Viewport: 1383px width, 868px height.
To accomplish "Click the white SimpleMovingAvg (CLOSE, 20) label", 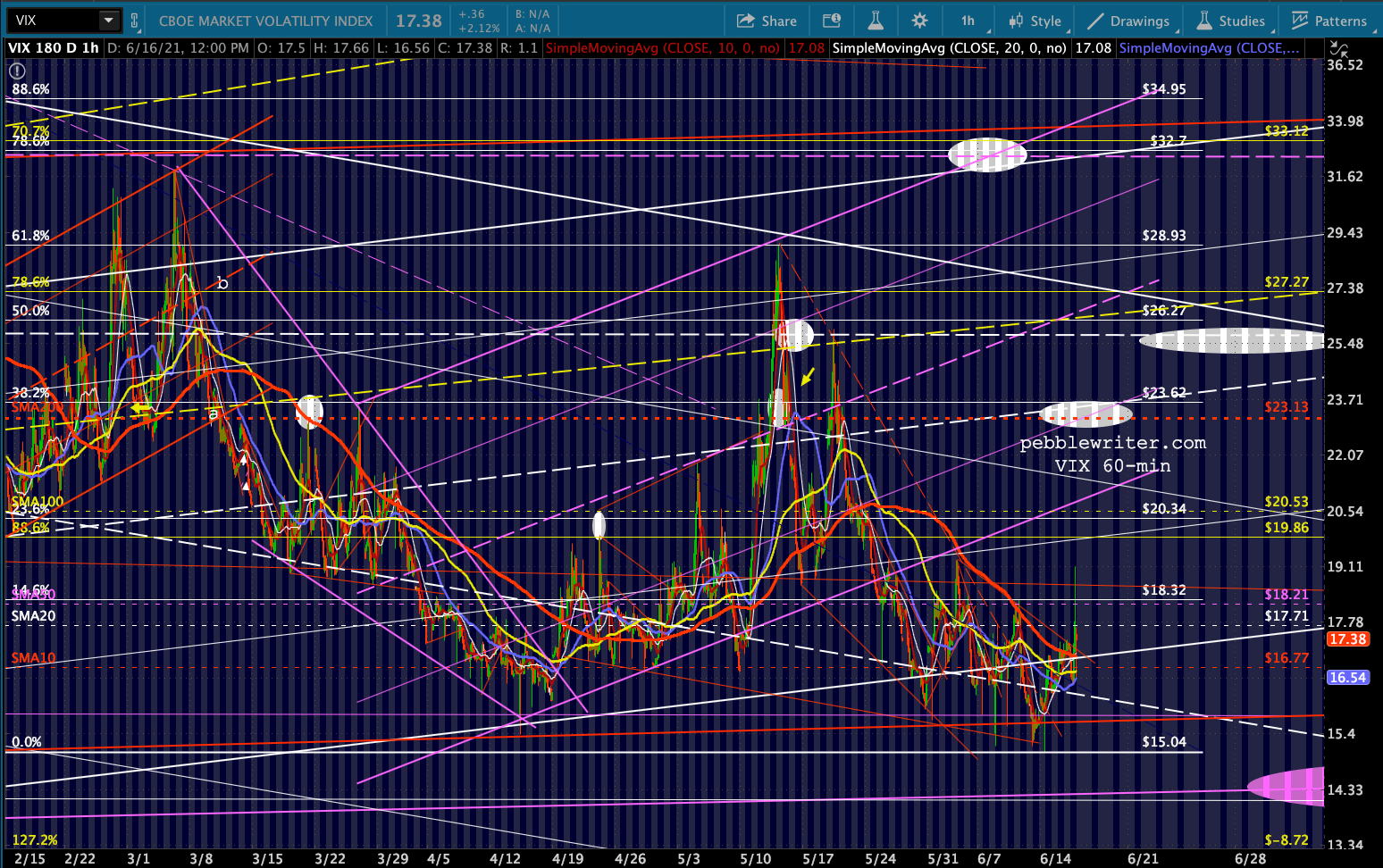I will 949,48.
